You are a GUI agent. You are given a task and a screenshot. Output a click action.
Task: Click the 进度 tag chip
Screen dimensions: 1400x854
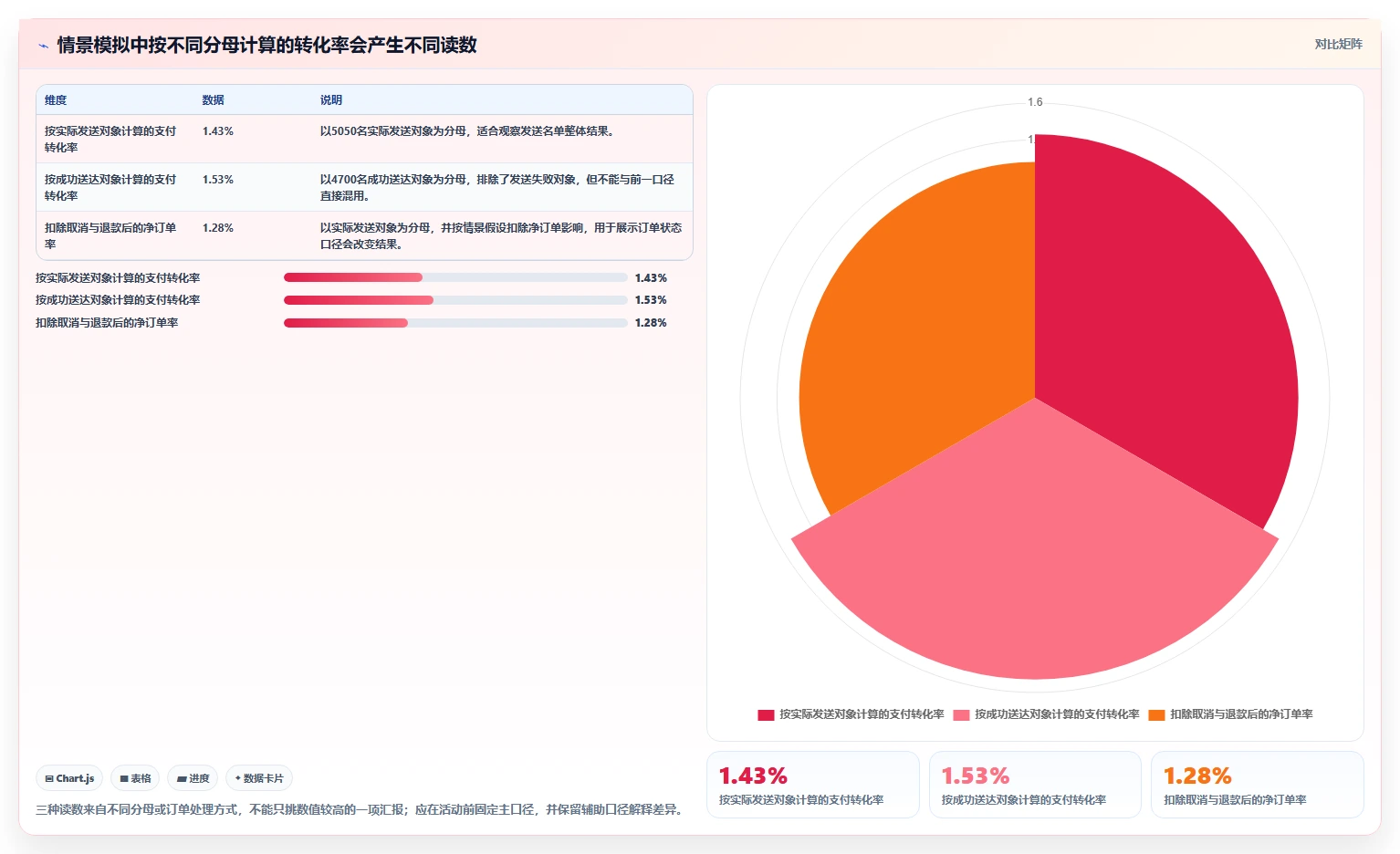point(193,778)
